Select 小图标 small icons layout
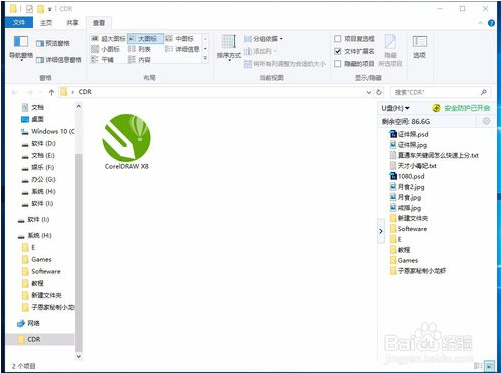Image resolution: width=501 pixels, height=373 pixels. 105,49
